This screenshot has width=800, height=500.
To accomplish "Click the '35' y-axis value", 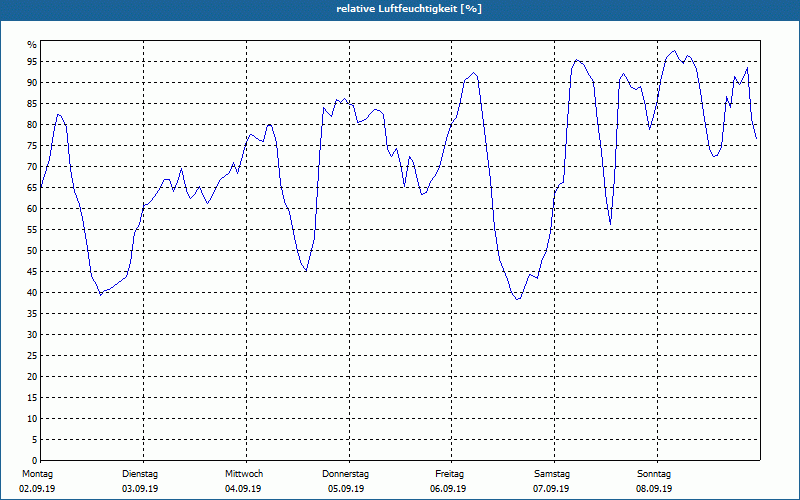I will point(32,314).
